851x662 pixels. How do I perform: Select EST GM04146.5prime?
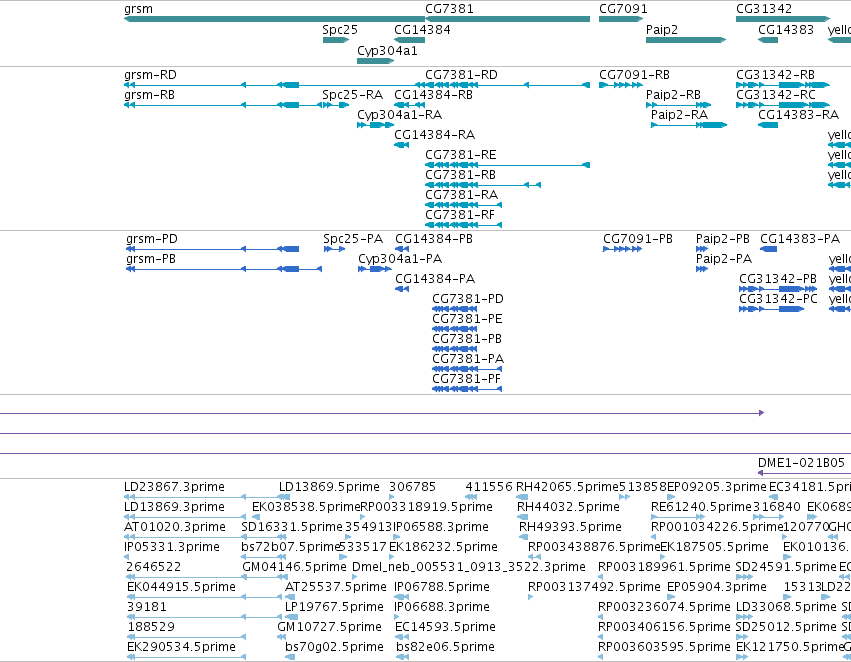pos(294,567)
